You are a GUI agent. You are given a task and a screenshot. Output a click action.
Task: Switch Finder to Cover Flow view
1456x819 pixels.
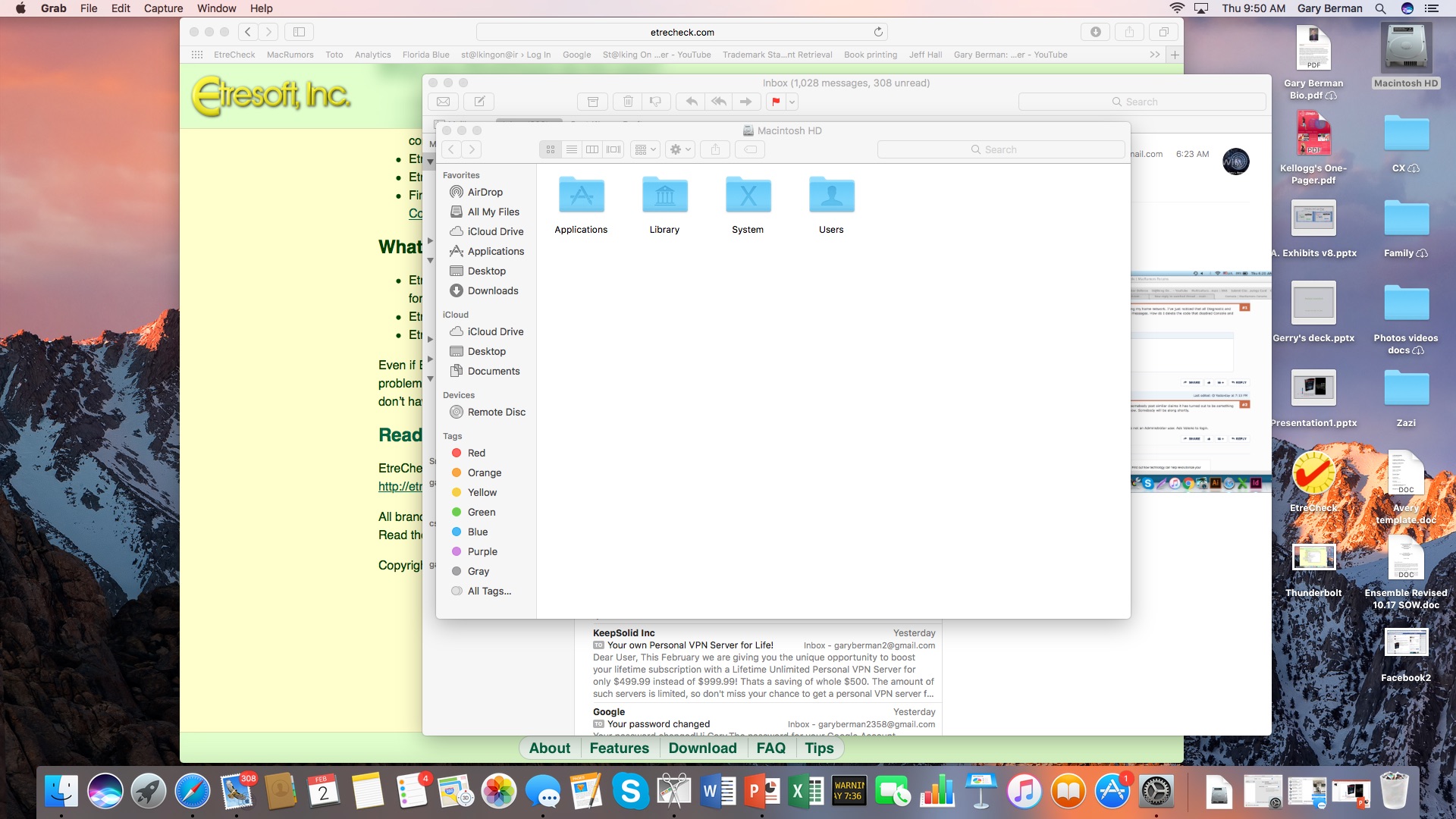[613, 149]
